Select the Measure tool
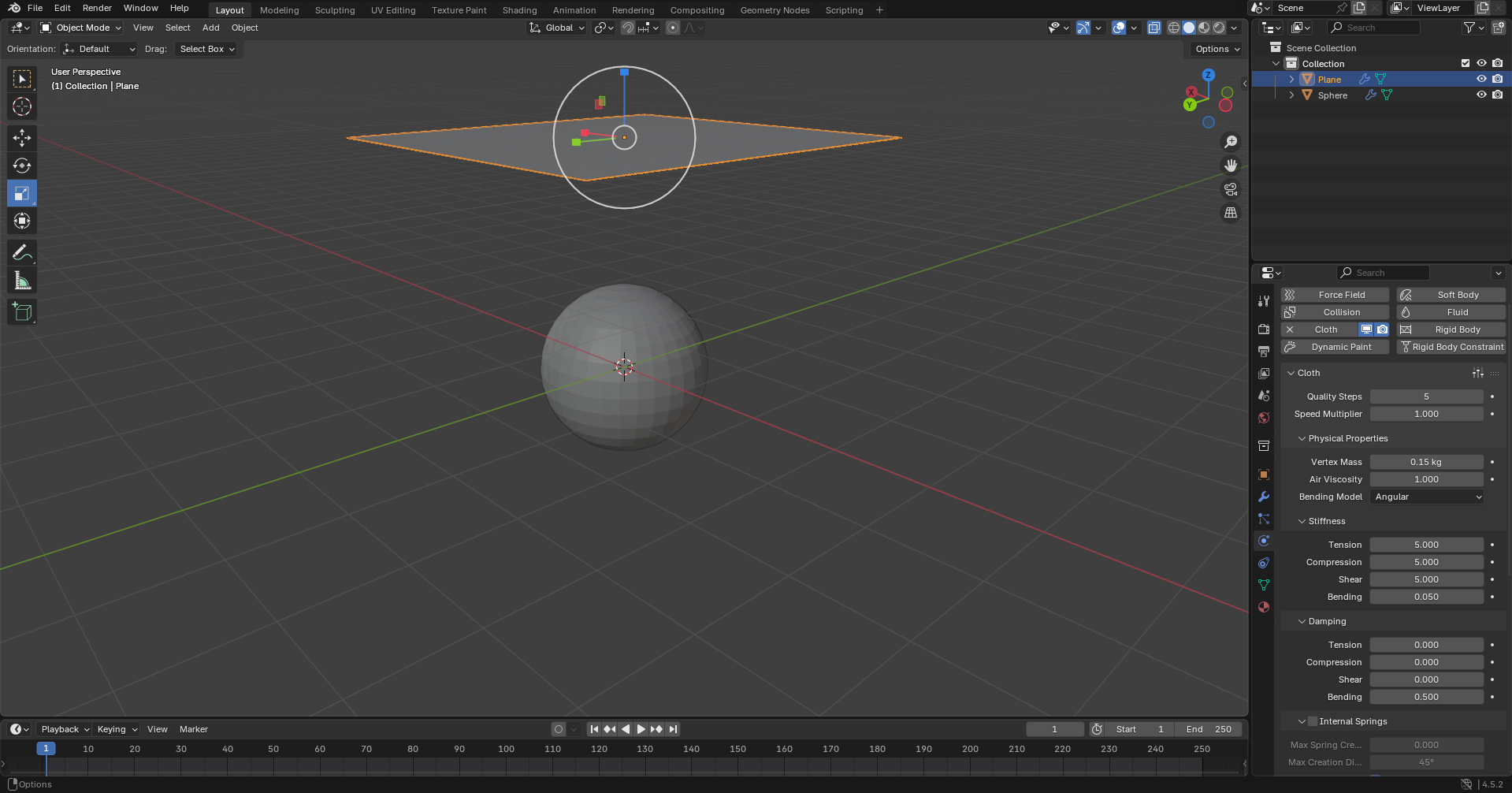1512x793 pixels. pyautogui.click(x=21, y=280)
